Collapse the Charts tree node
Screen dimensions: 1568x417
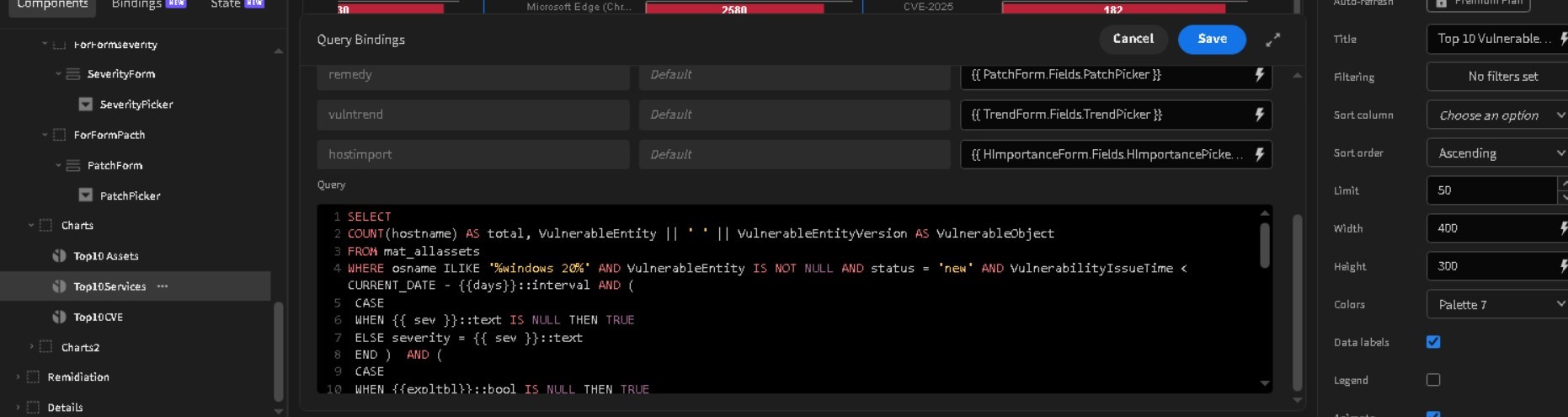click(31, 226)
